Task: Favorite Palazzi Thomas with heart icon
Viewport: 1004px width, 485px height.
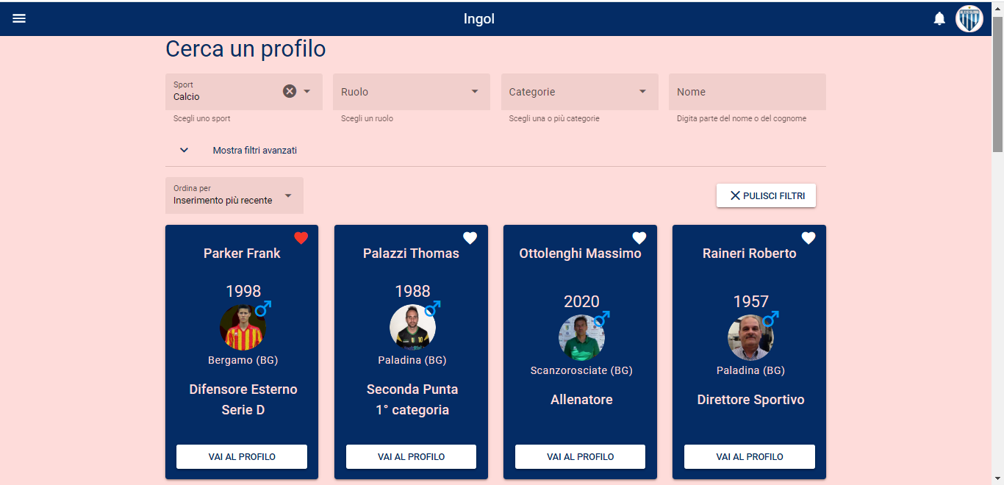Action: (470, 238)
